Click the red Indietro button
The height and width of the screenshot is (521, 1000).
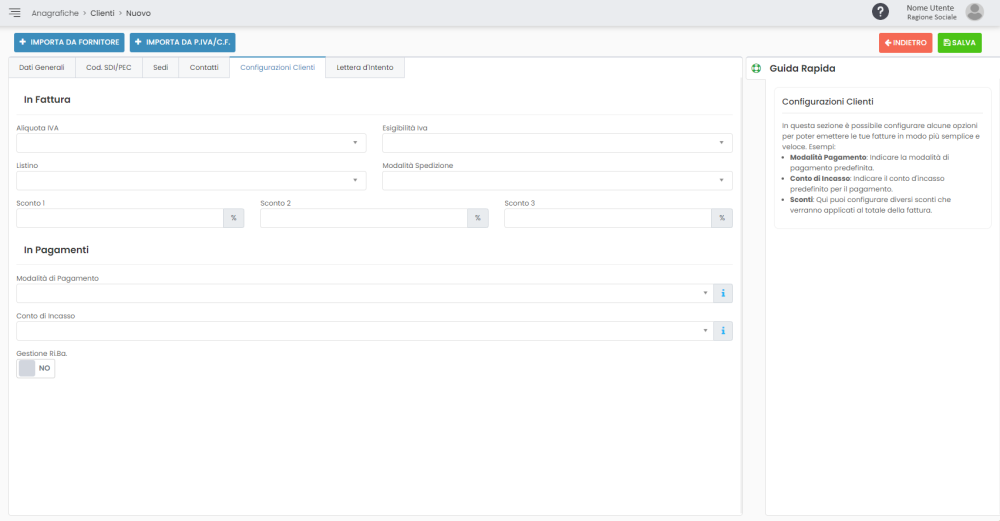[x=905, y=43]
